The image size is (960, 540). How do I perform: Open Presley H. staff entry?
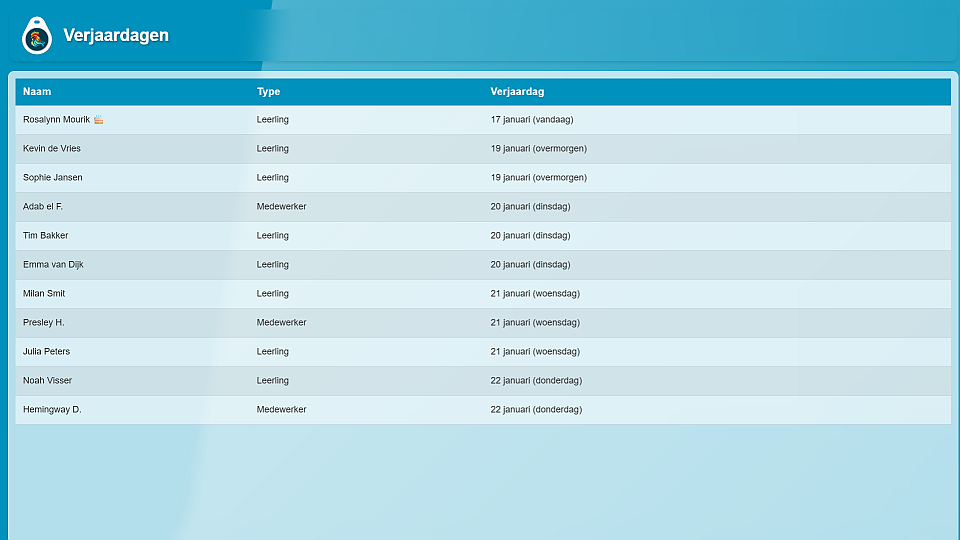(44, 323)
